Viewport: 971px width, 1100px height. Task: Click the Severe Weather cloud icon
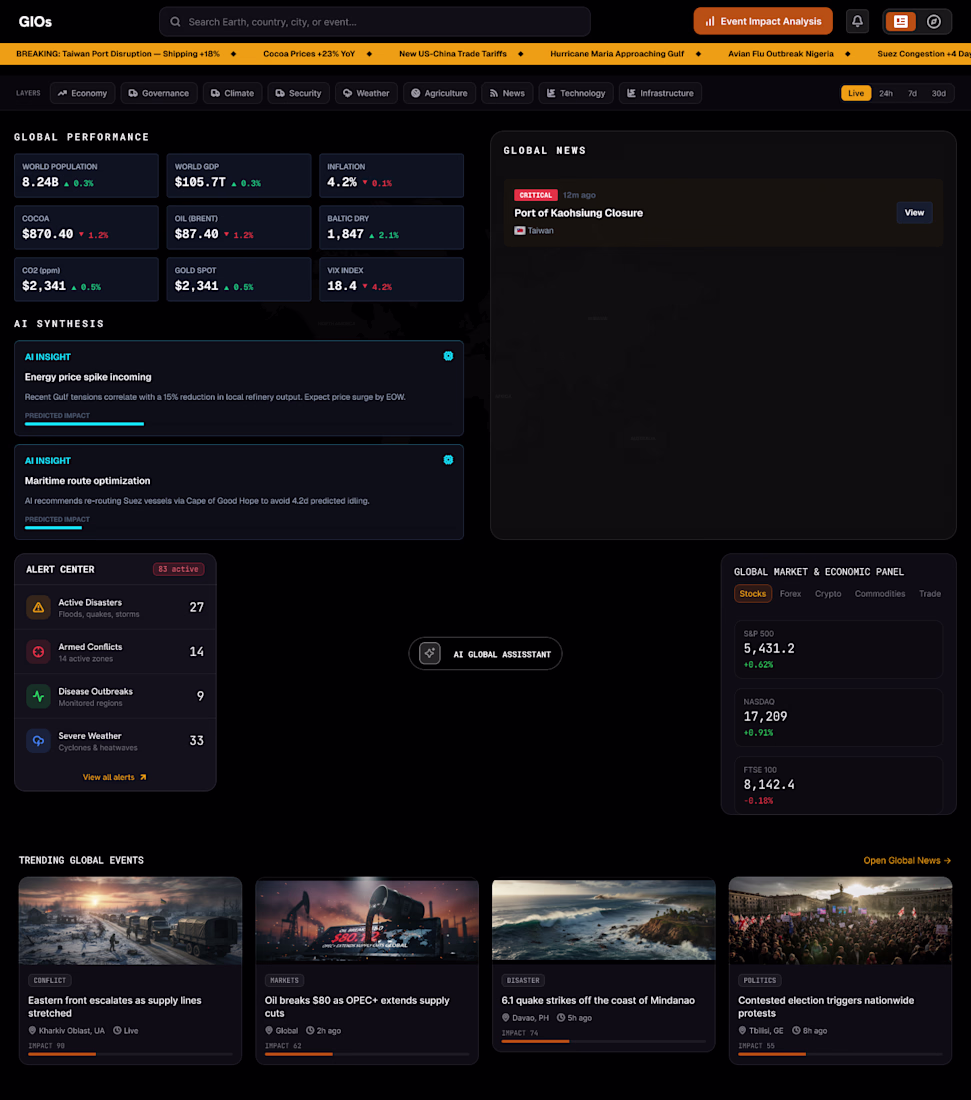click(x=39, y=741)
